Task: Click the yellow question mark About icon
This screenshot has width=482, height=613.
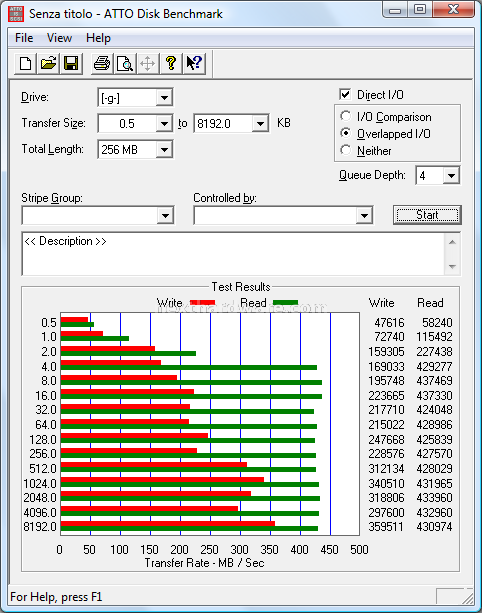Action: coord(170,63)
